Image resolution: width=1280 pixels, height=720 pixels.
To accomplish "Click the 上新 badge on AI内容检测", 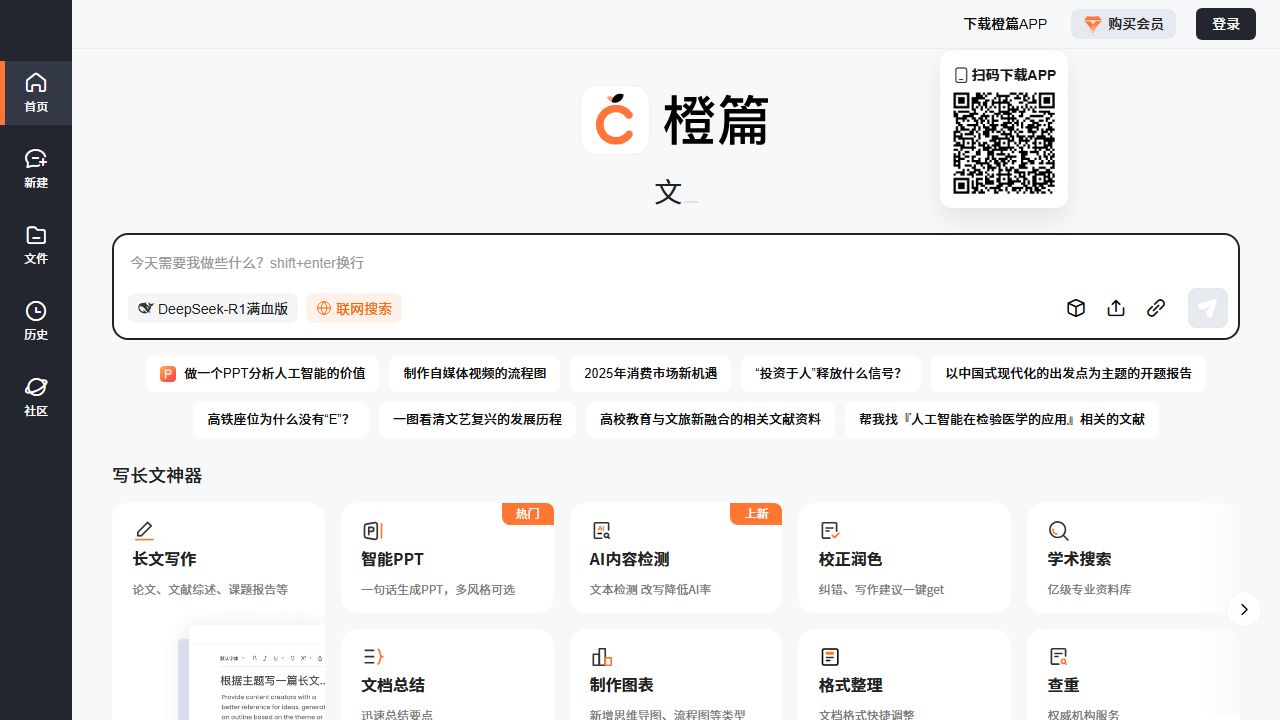I will click(756, 514).
